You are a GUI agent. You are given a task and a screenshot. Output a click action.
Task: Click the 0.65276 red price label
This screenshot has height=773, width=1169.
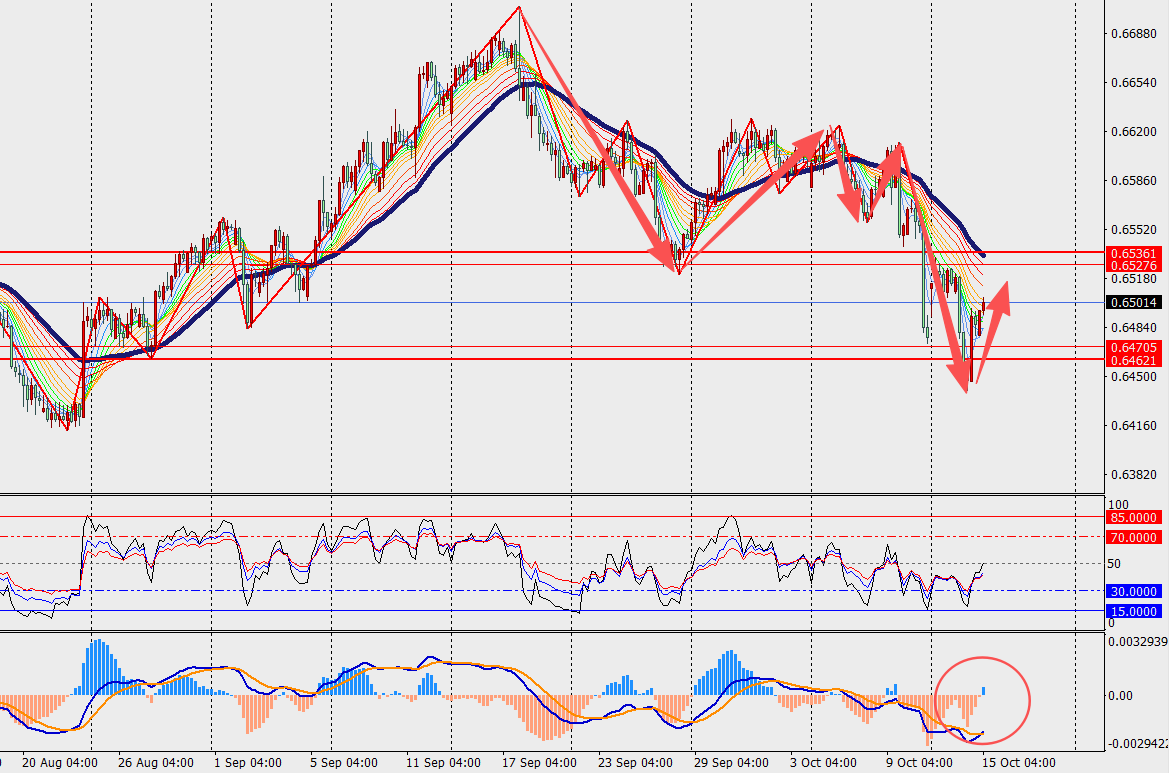click(1134, 265)
